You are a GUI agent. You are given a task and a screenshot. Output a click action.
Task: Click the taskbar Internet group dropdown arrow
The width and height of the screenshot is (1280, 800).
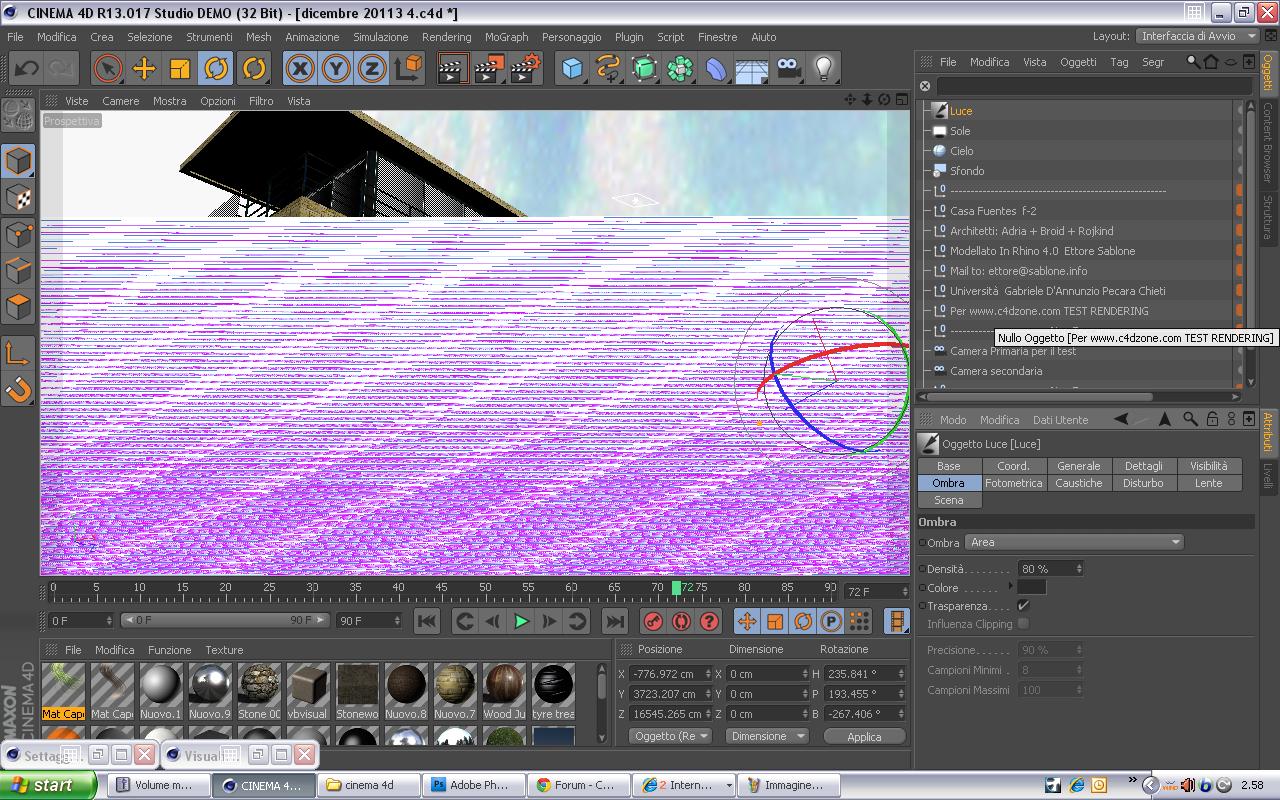click(728, 785)
